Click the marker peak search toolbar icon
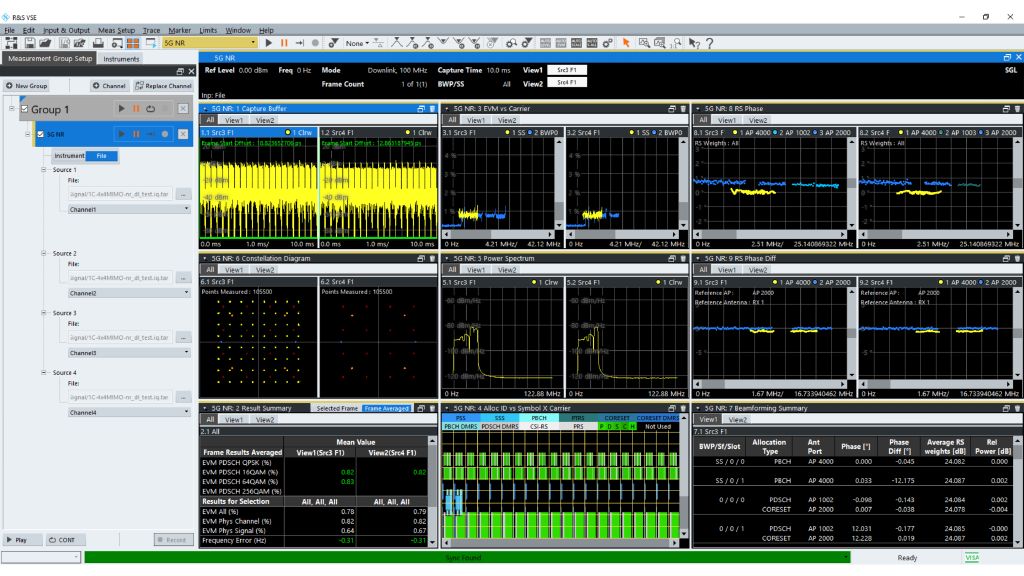 coord(396,43)
